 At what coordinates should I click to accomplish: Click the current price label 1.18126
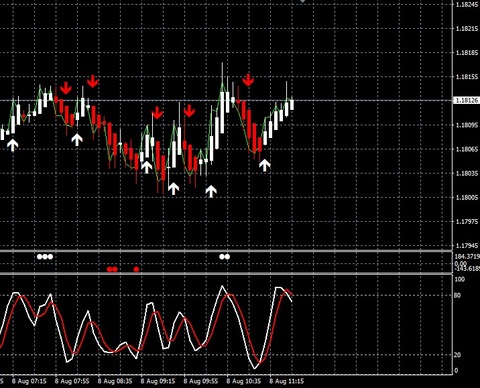click(467, 100)
